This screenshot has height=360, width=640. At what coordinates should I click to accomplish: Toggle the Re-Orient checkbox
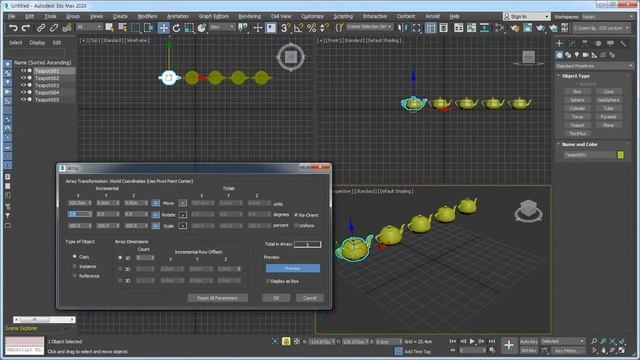click(x=296, y=215)
